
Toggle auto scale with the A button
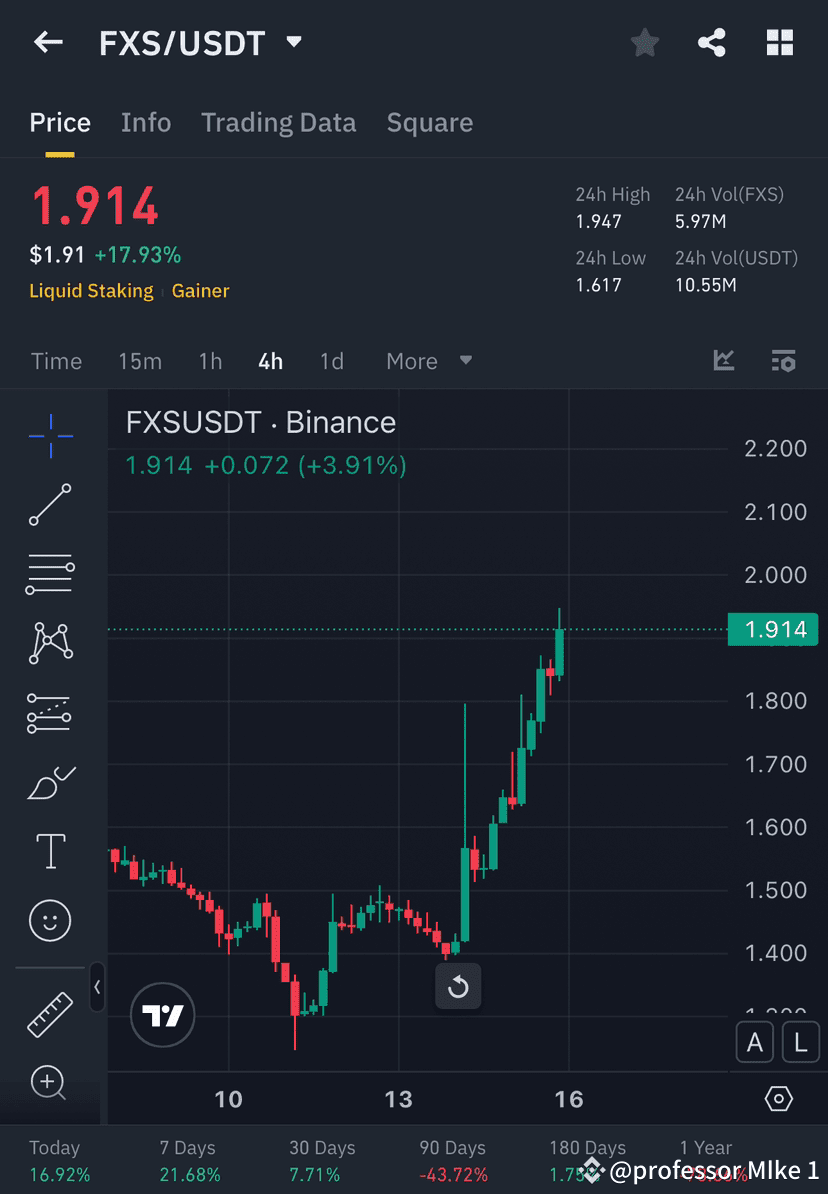tap(755, 1042)
